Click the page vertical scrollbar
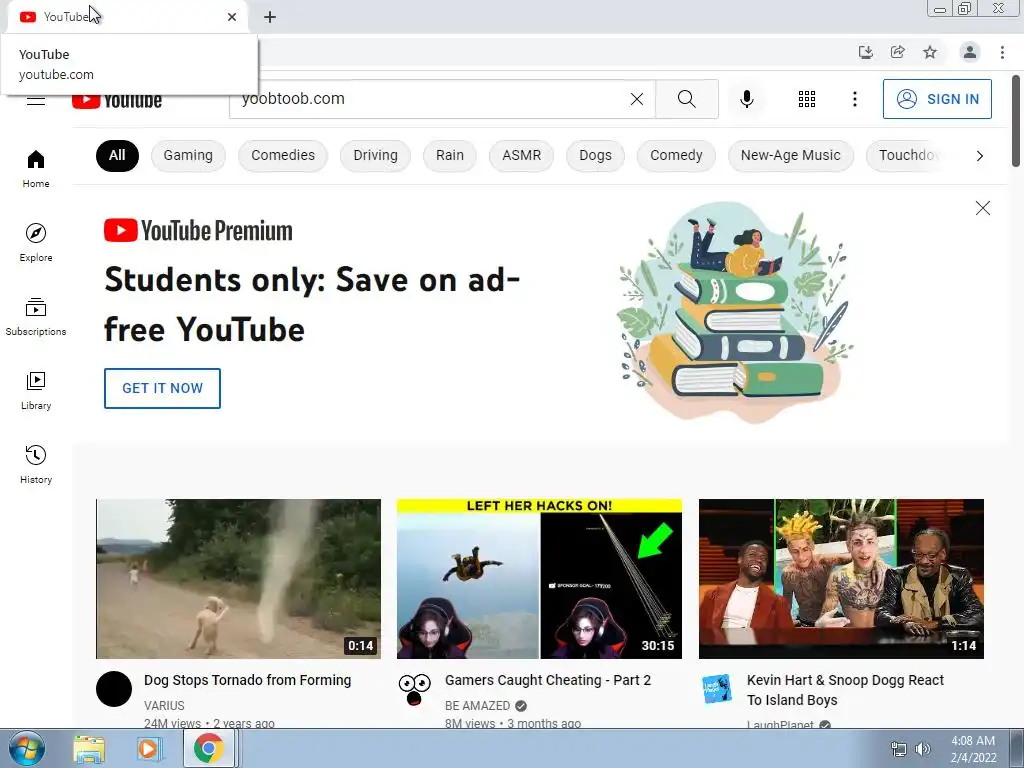The height and width of the screenshot is (768, 1024). [x=1016, y=121]
